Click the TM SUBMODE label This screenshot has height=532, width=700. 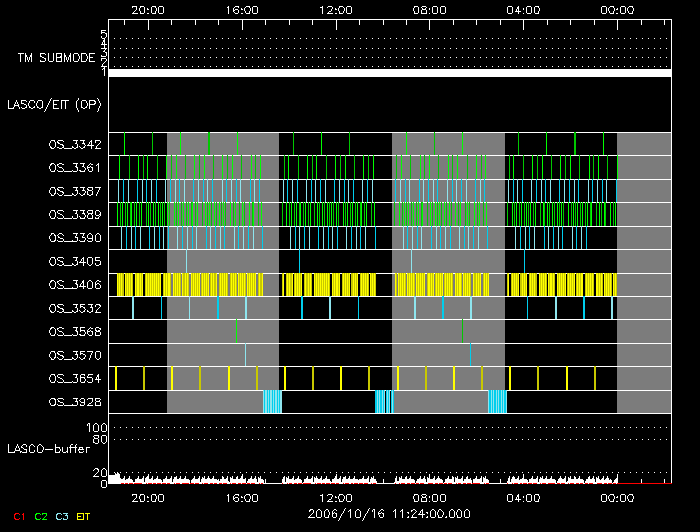coord(55,58)
